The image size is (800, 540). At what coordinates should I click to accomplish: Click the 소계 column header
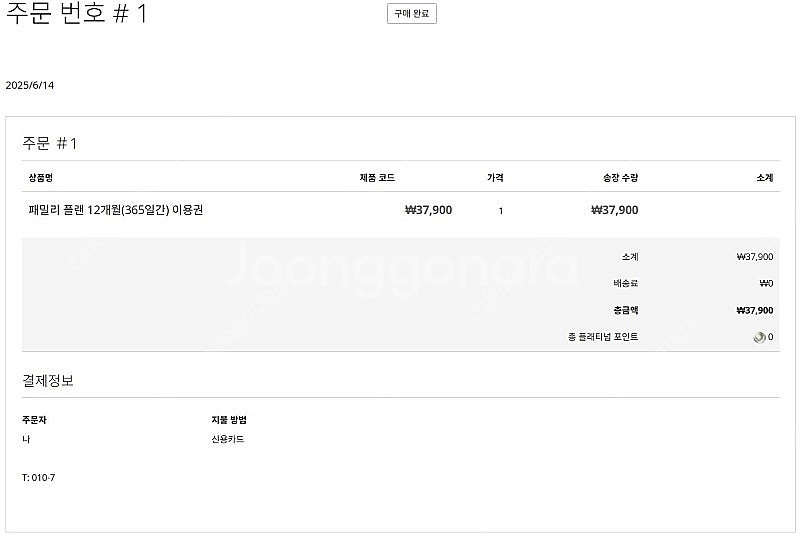tap(765, 178)
